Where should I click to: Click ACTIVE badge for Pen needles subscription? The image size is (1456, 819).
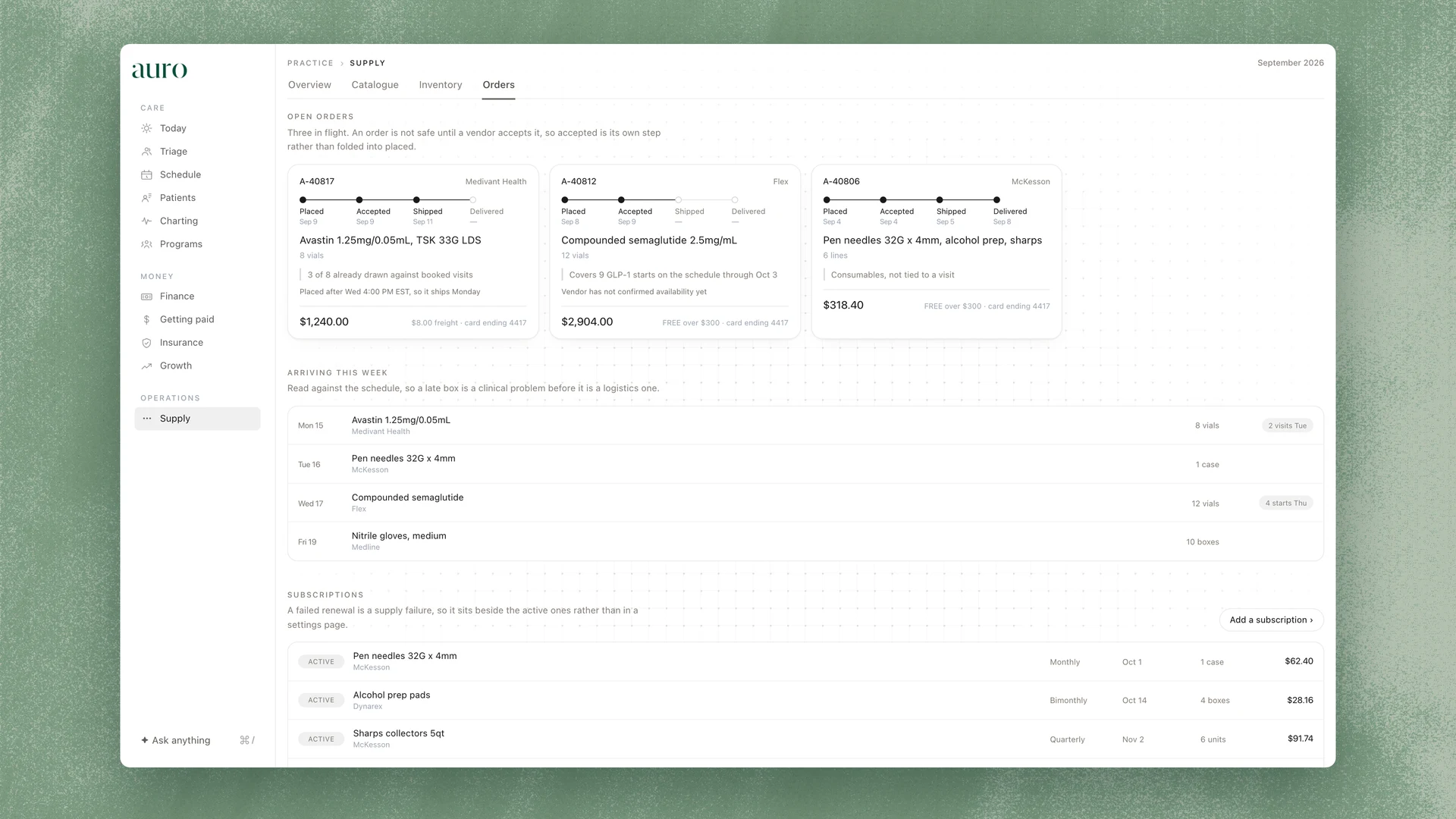[321, 661]
